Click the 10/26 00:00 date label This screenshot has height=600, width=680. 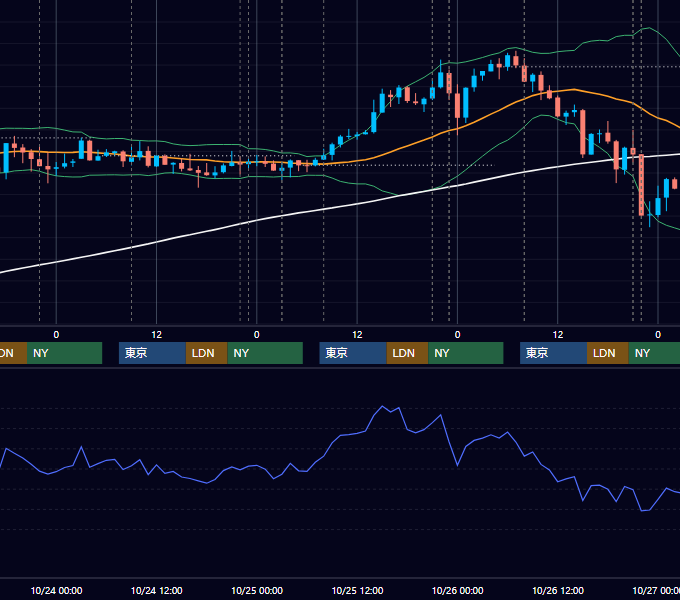[x=458, y=590]
